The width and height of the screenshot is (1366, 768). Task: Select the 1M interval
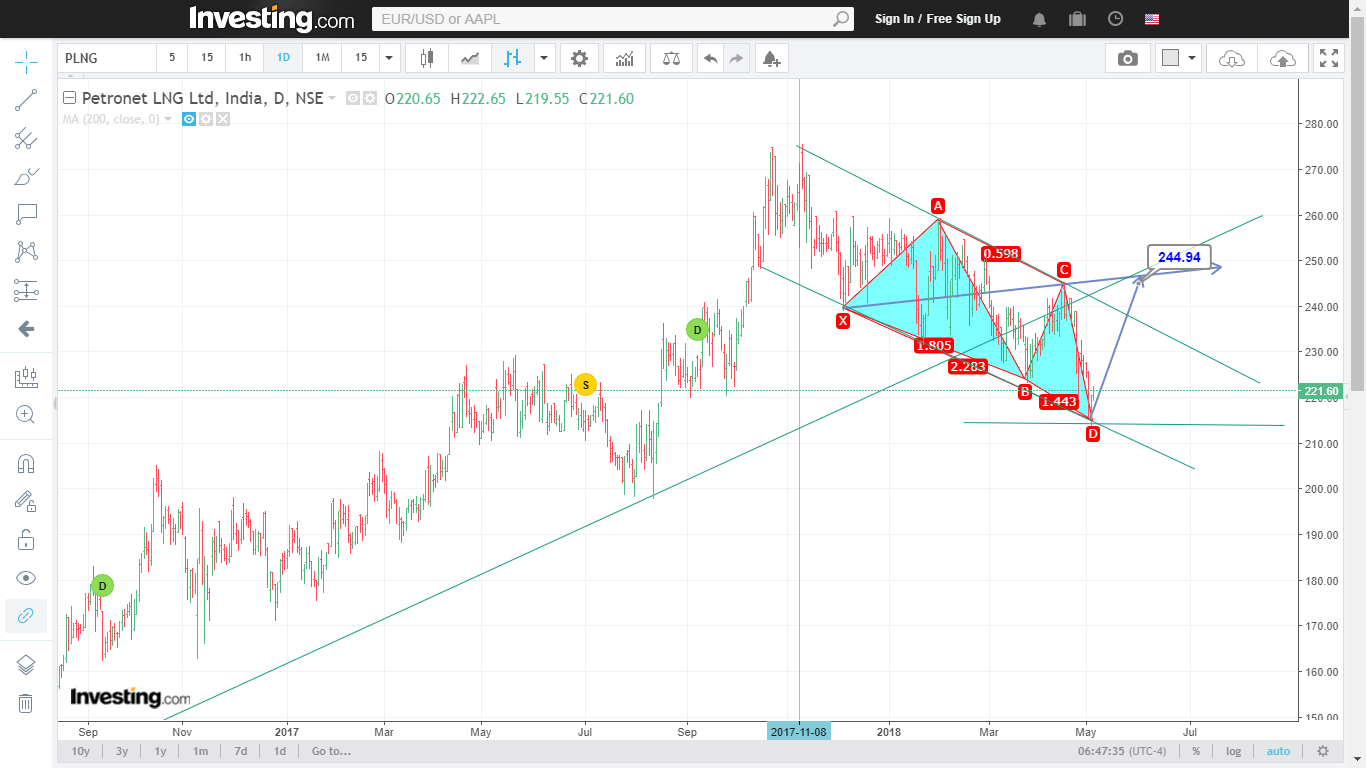tap(322, 58)
